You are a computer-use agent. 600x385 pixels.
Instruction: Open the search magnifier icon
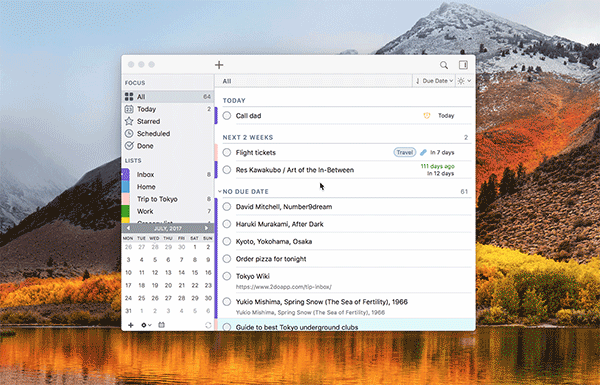[443, 65]
